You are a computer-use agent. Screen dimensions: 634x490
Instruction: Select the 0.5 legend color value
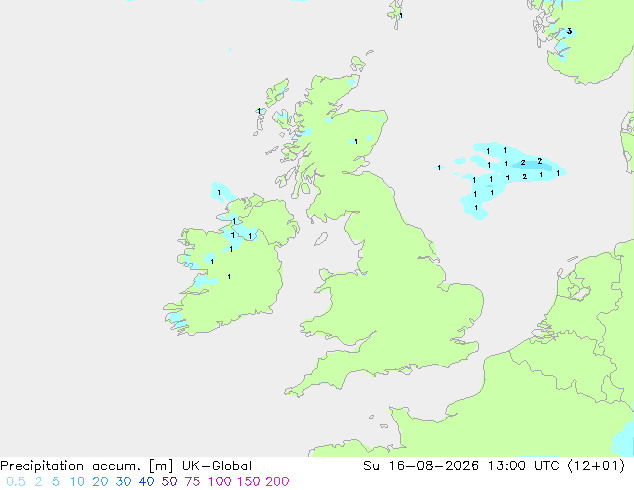(16, 482)
